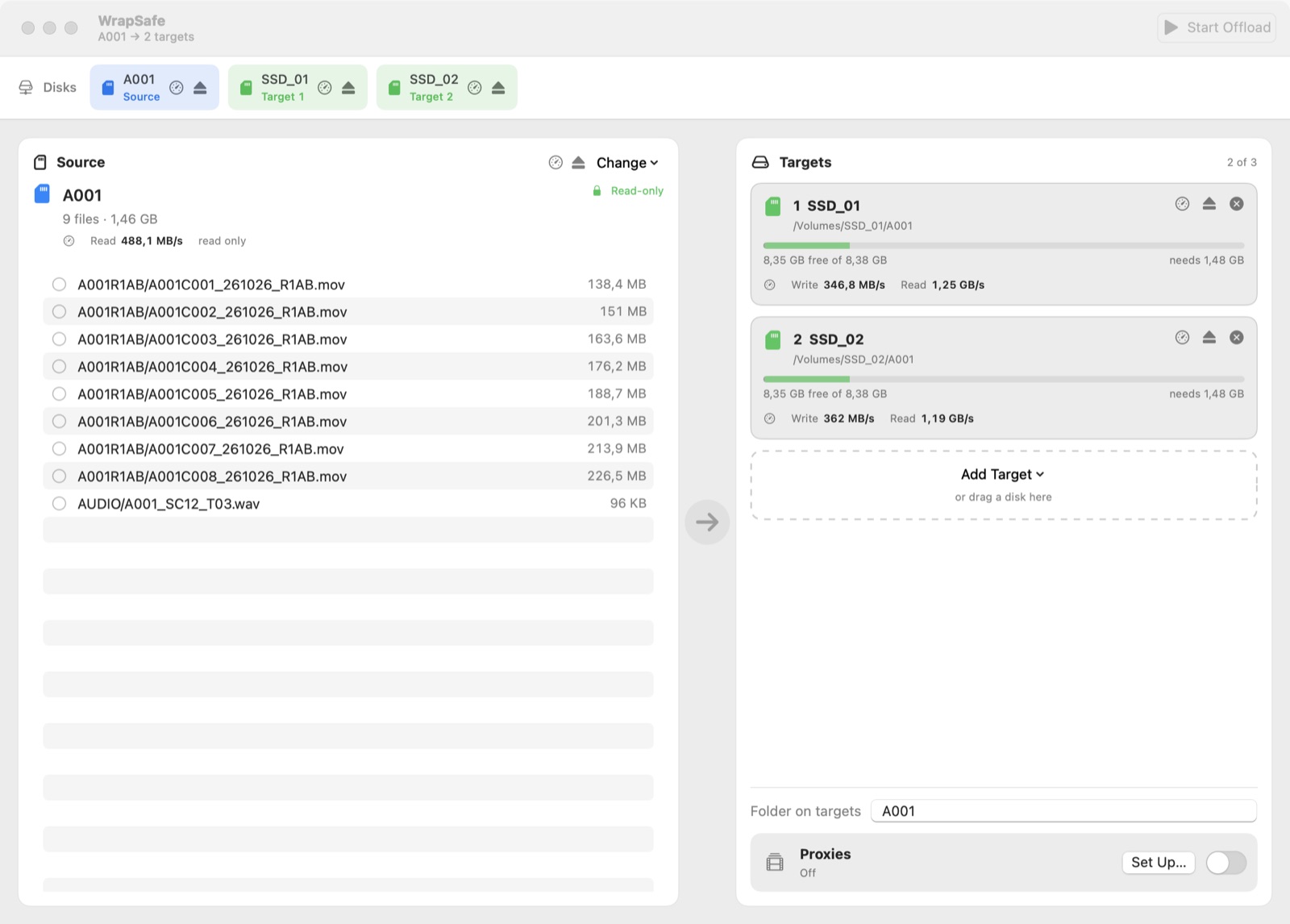Screen dimensions: 1290x924
Task: Click the file name A001C005_261026_R1AB.mov
Action: [x=212, y=394]
